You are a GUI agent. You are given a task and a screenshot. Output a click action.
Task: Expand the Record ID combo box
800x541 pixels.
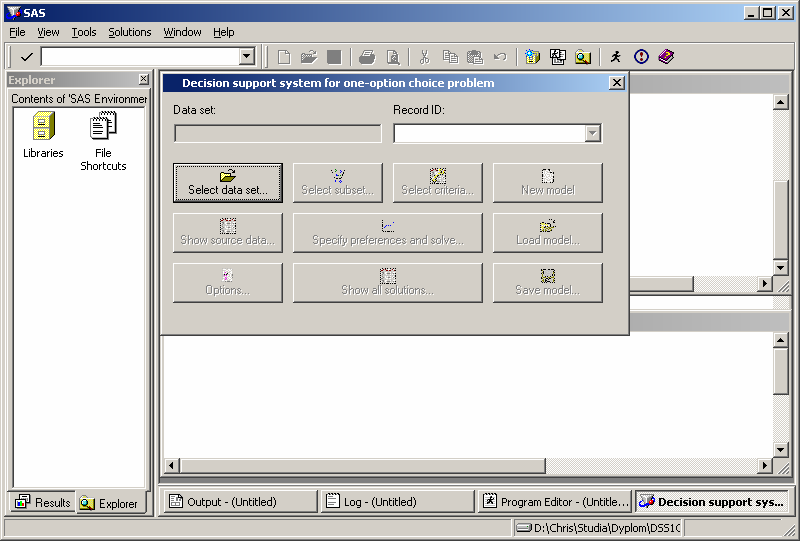pos(592,134)
